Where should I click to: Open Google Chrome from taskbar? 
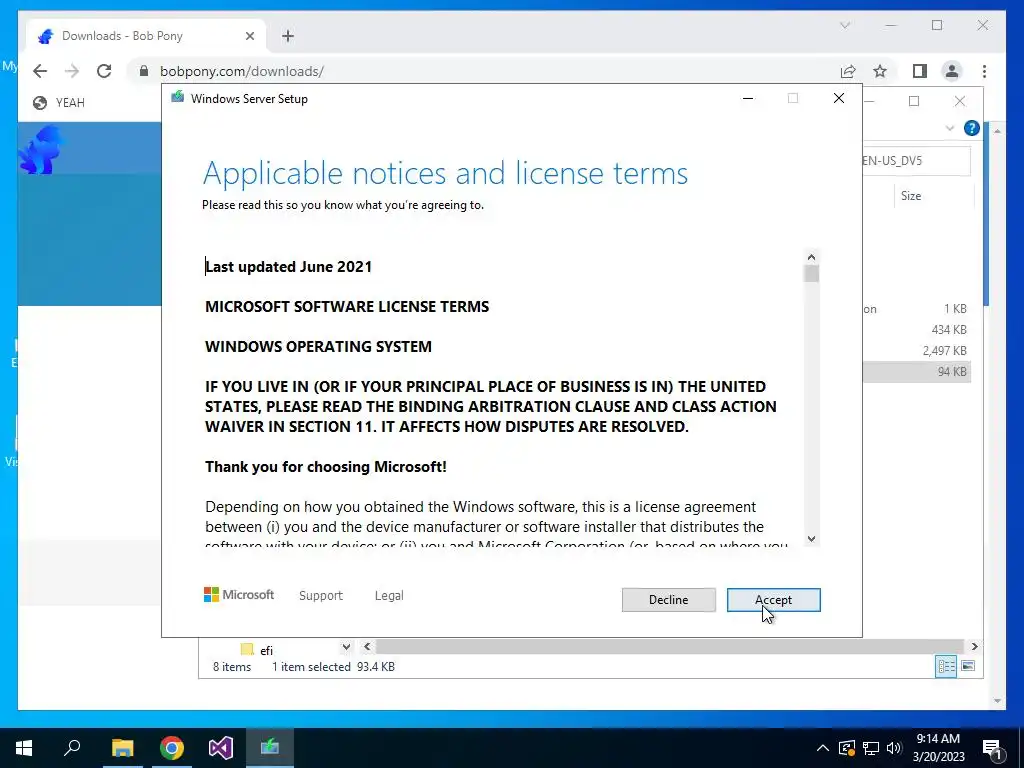tap(172, 748)
